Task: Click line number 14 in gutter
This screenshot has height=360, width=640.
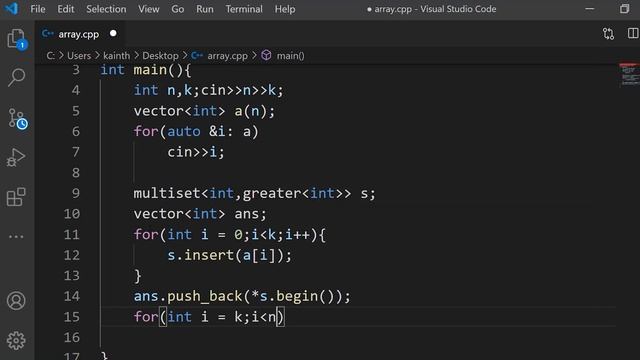Action: 72,296
